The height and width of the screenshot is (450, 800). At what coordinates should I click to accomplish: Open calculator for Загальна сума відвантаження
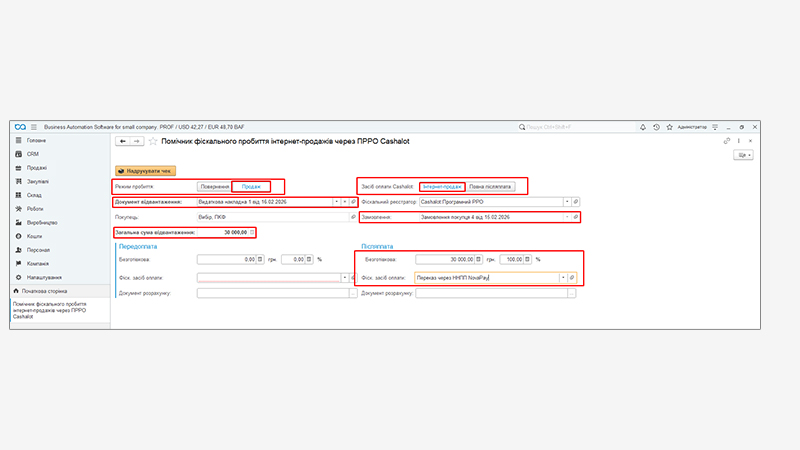click(252, 232)
